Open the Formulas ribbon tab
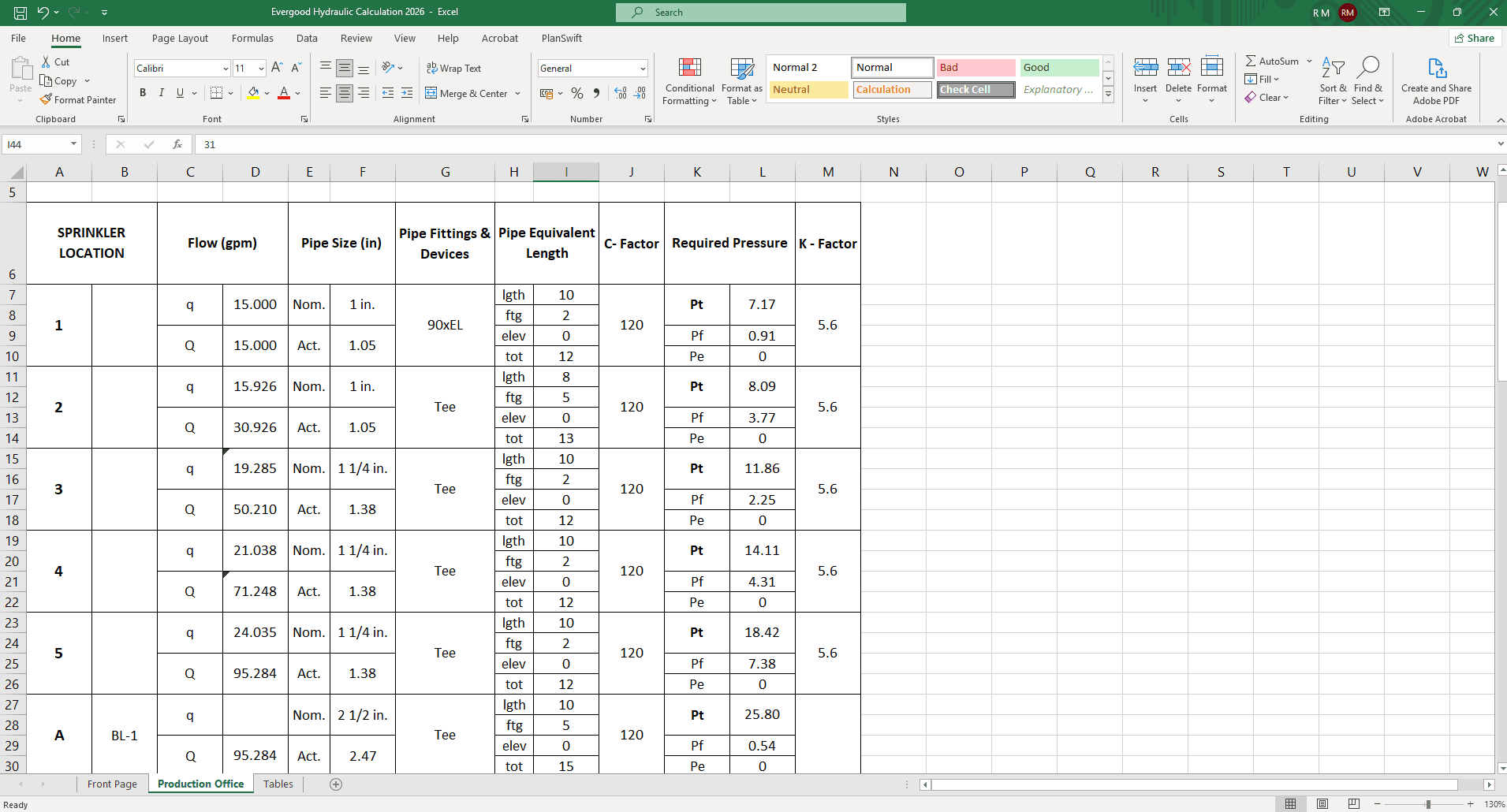Image resolution: width=1507 pixels, height=812 pixels. coord(252,38)
